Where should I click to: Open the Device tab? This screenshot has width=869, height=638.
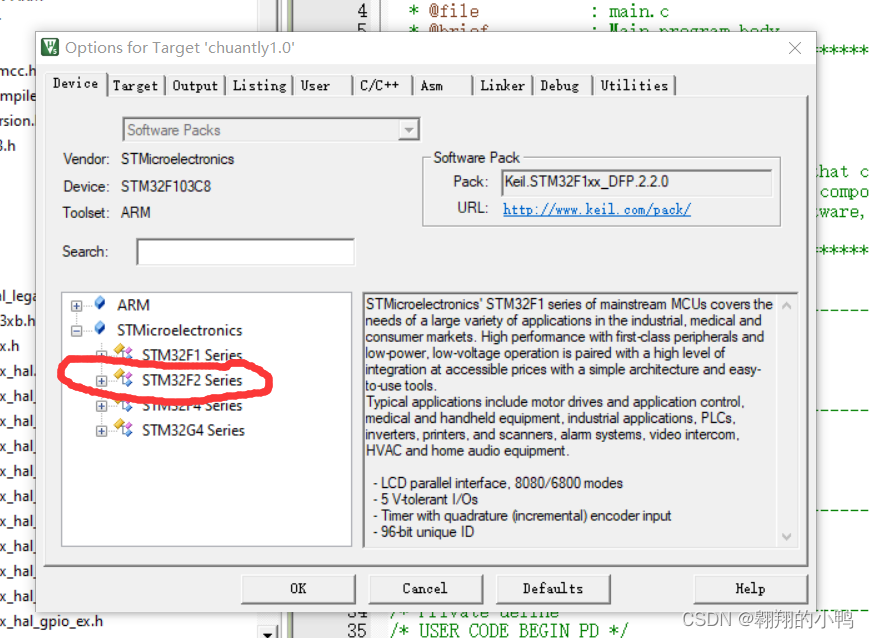(76, 84)
